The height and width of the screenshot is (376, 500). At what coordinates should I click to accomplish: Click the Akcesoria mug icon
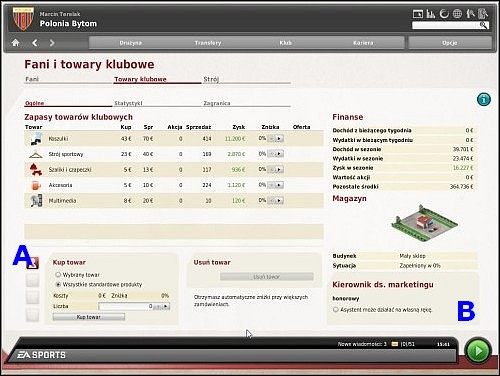click(36, 185)
